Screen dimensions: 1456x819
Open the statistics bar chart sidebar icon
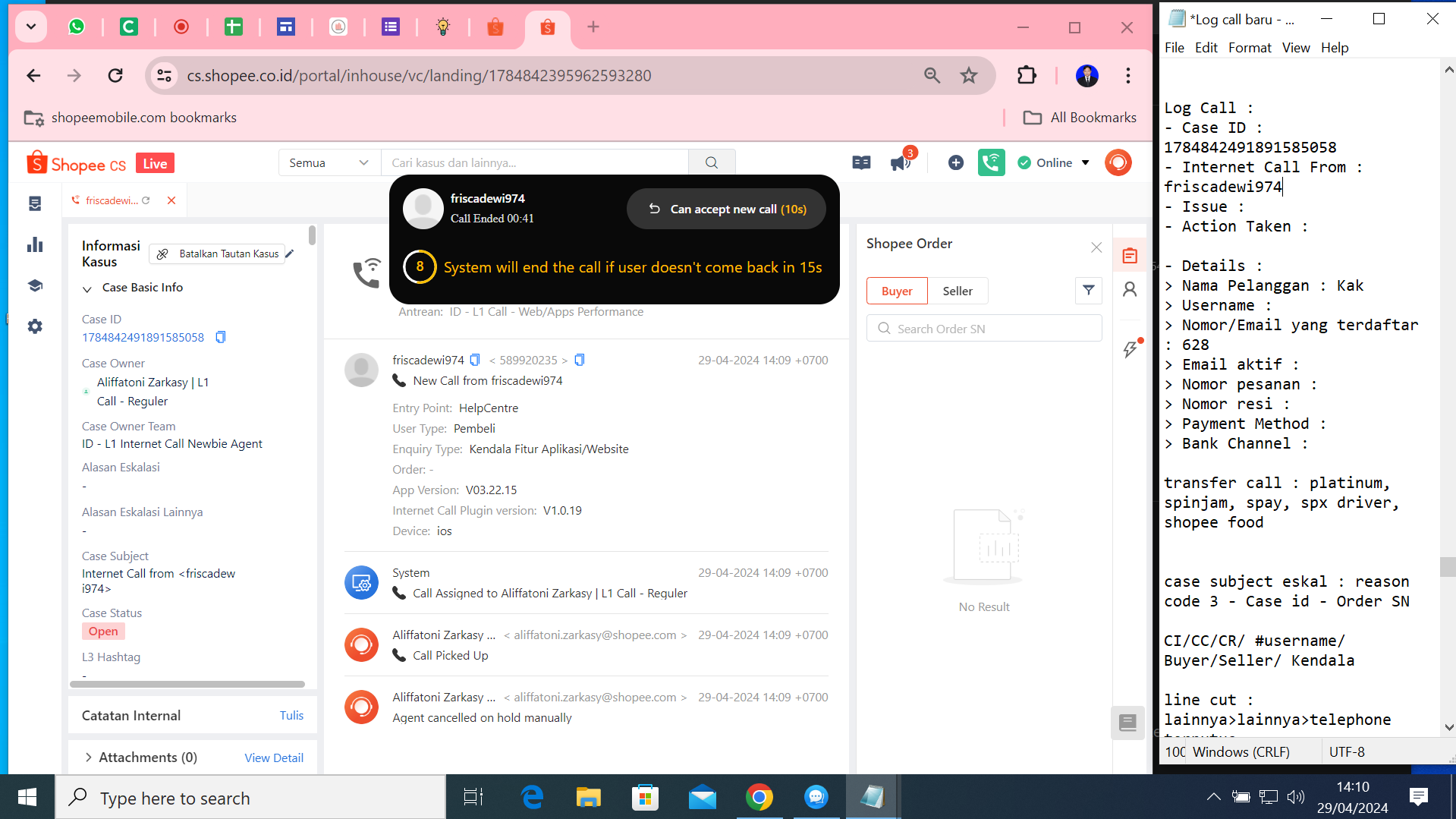(35, 244)
